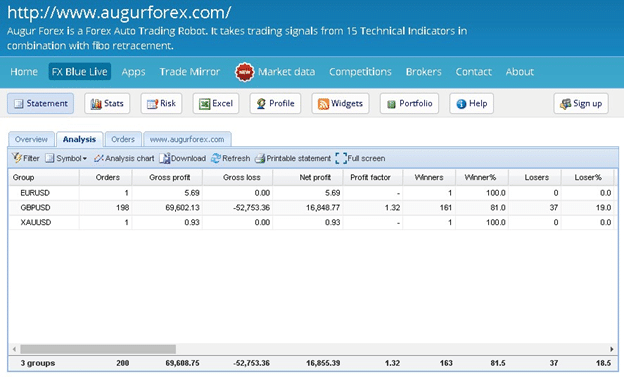Go to Home in navigation
This screenshot has width=624, height=377.
click(24, 72)
